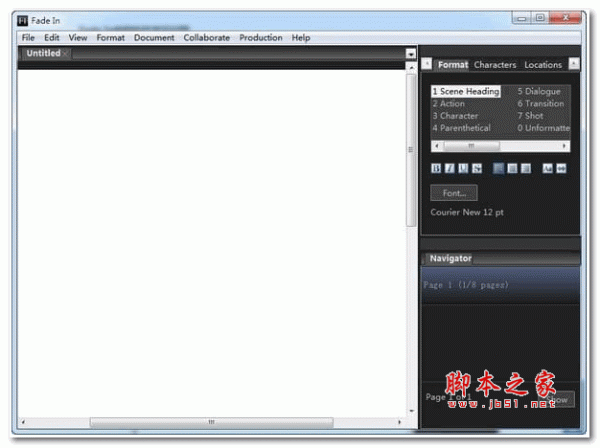600x448 pixels.
Task: Minimize the Fade In window
Action: tap(522, 18)
